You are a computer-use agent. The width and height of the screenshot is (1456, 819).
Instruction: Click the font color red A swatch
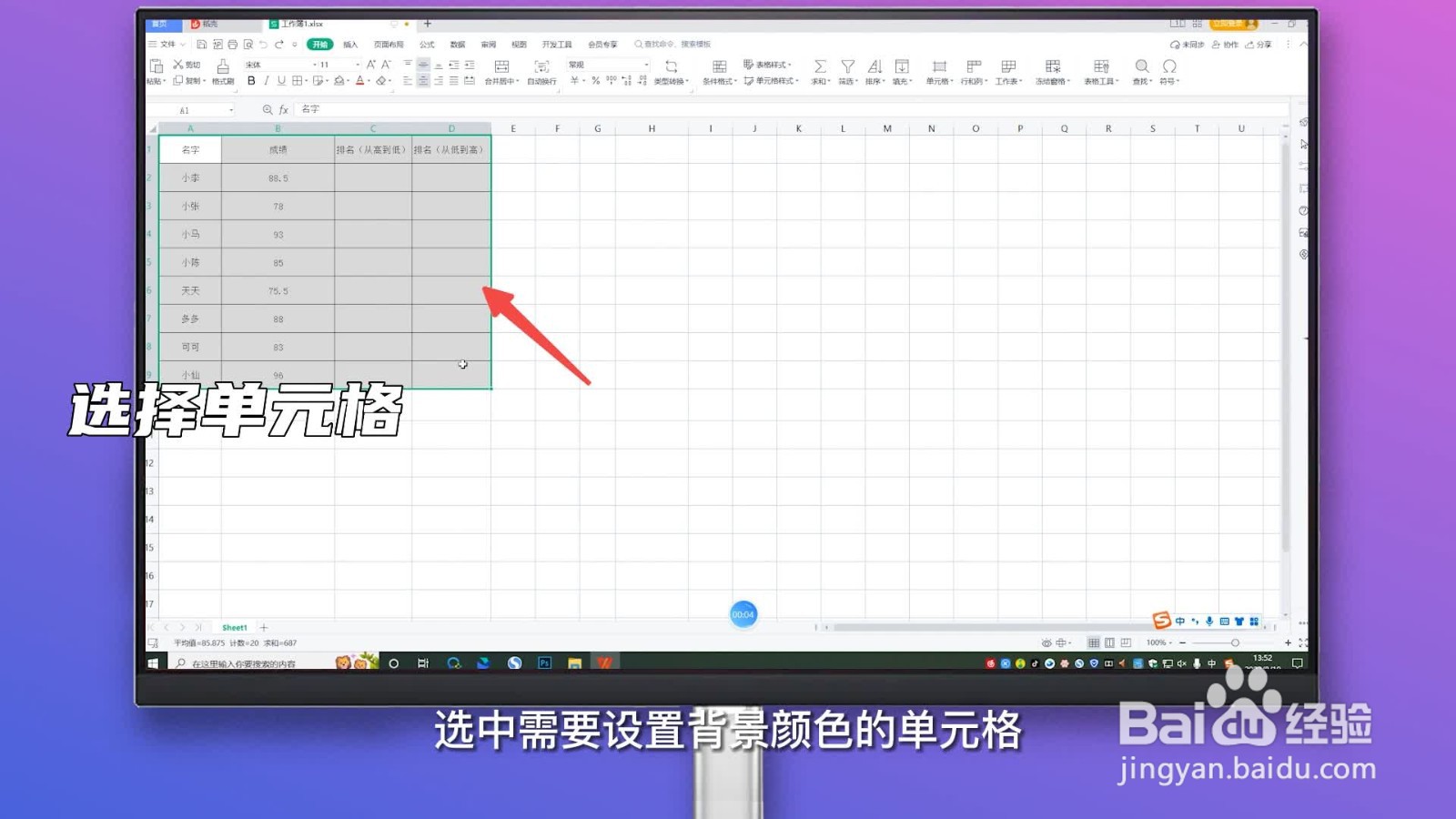(x=359, y=80)
